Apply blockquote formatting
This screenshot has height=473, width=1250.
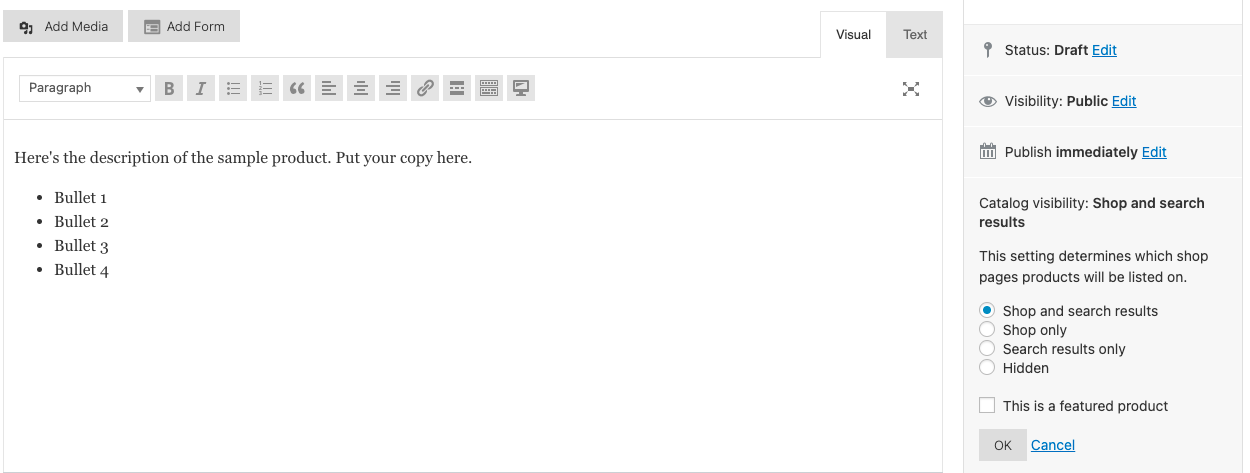(x=297, y=88)
